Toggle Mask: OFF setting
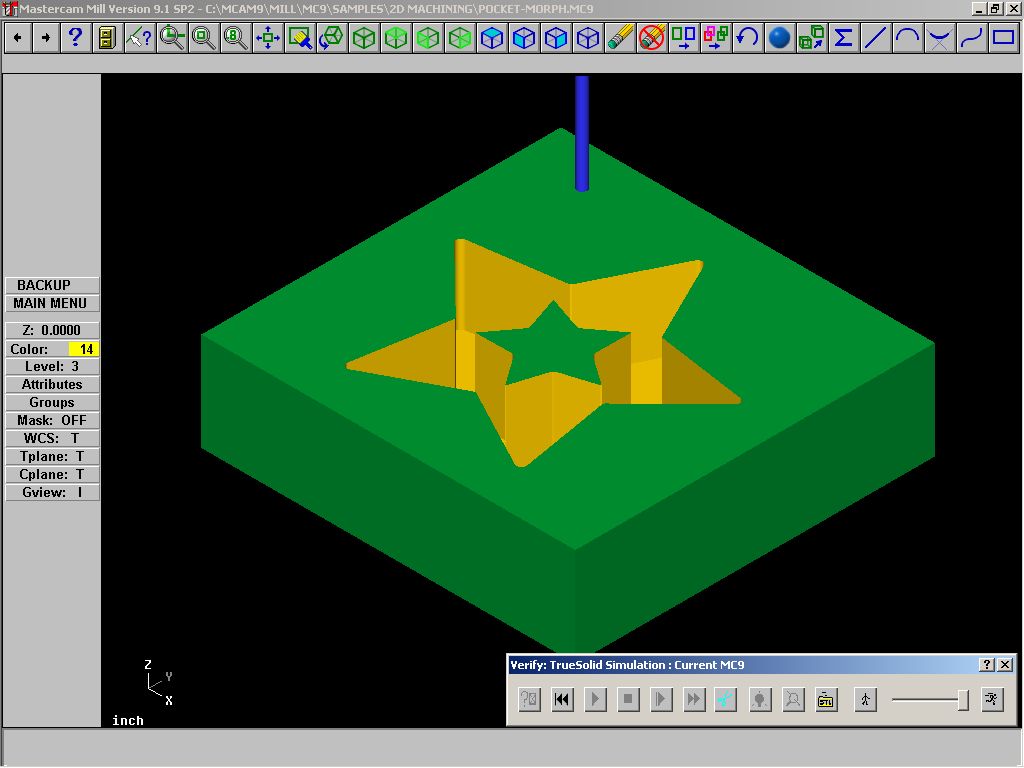This screenshot has height=768, width=1024. (52, 421)
